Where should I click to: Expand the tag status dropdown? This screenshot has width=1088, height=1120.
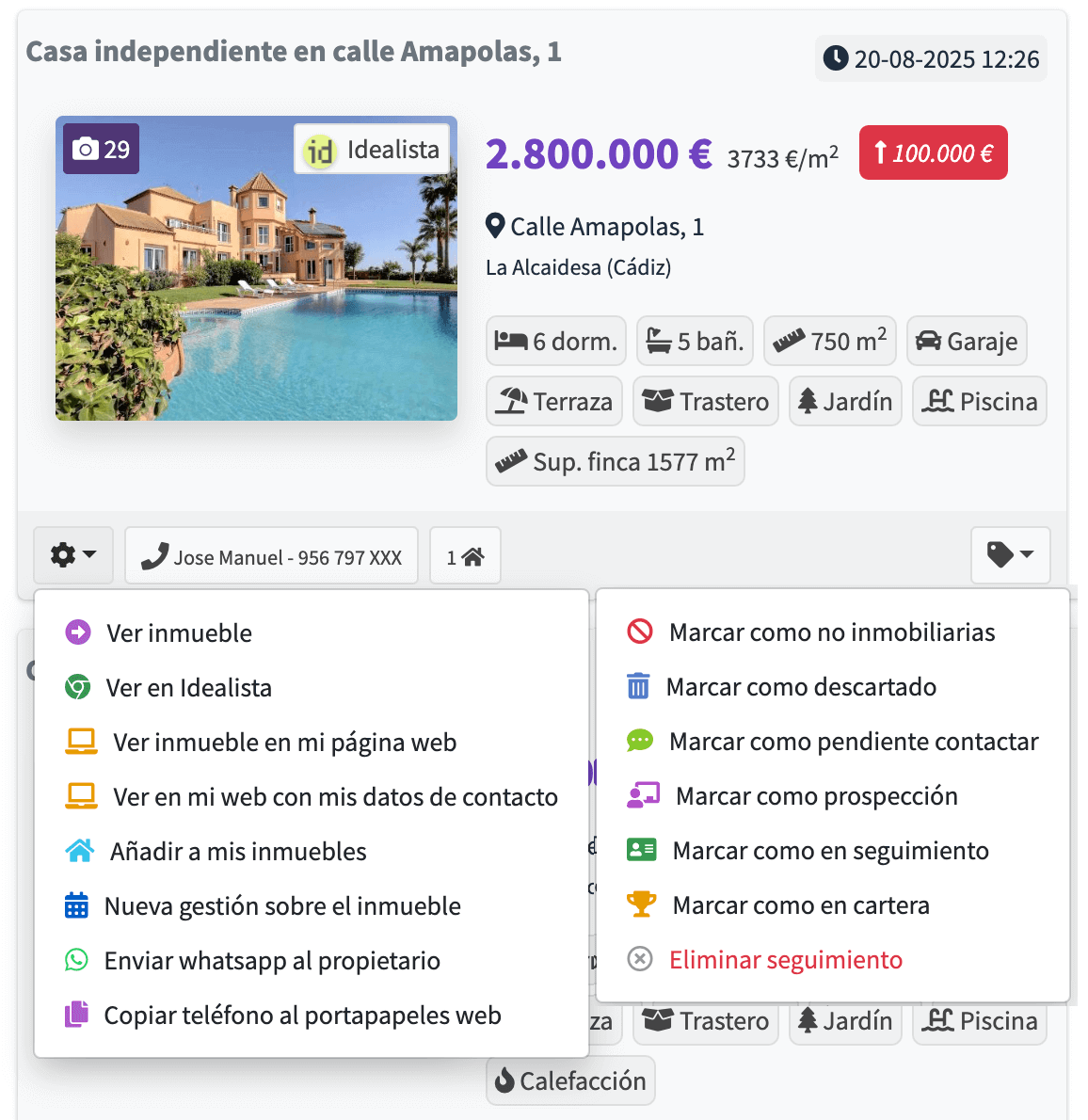tap(1010, 555)
